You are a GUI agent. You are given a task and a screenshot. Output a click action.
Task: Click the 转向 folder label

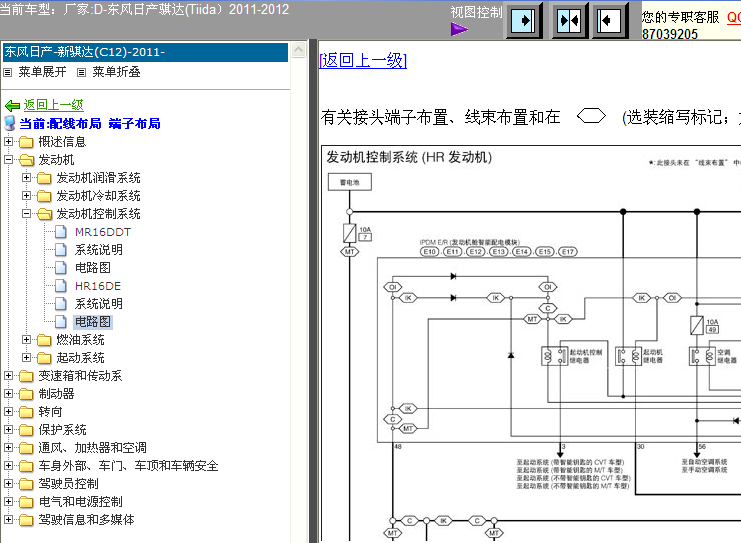(x=50, y=412)
